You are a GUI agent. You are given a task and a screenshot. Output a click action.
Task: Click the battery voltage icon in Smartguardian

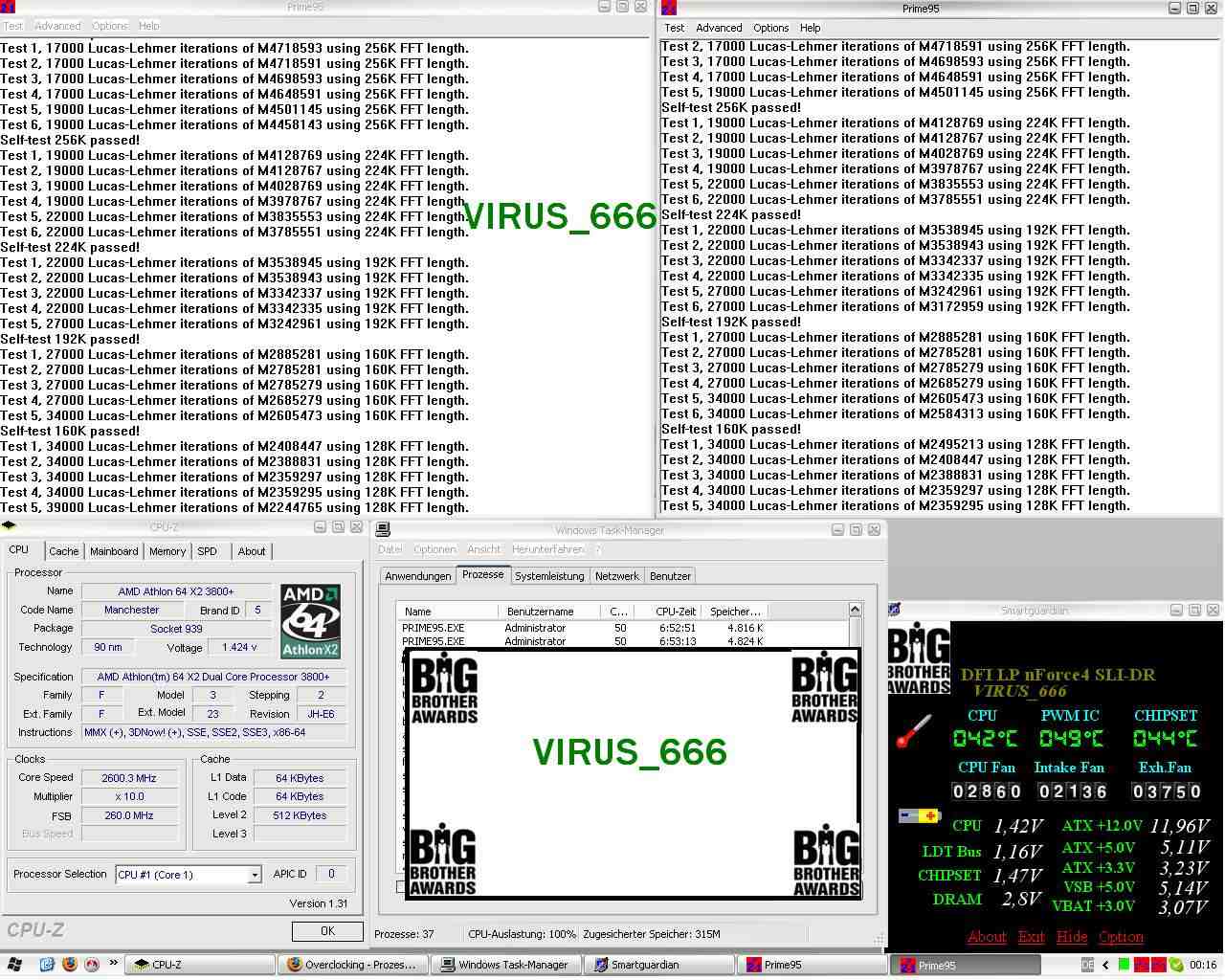click(920, 815)
